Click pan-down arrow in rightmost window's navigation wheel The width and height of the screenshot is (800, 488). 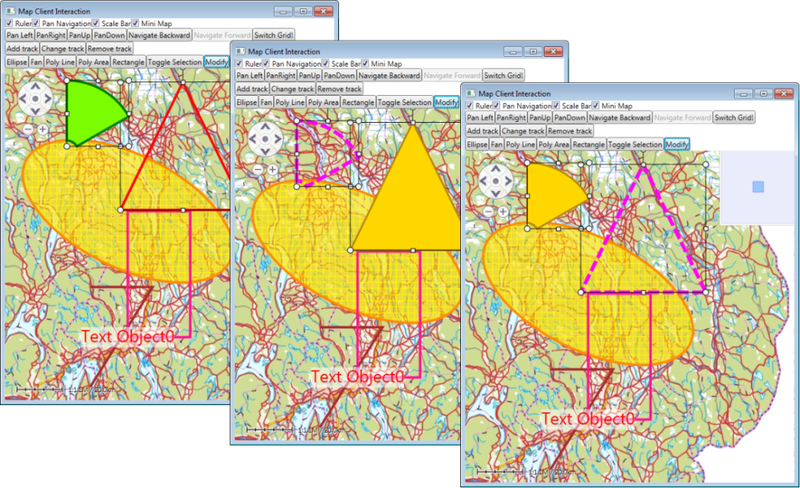[495, 193]
